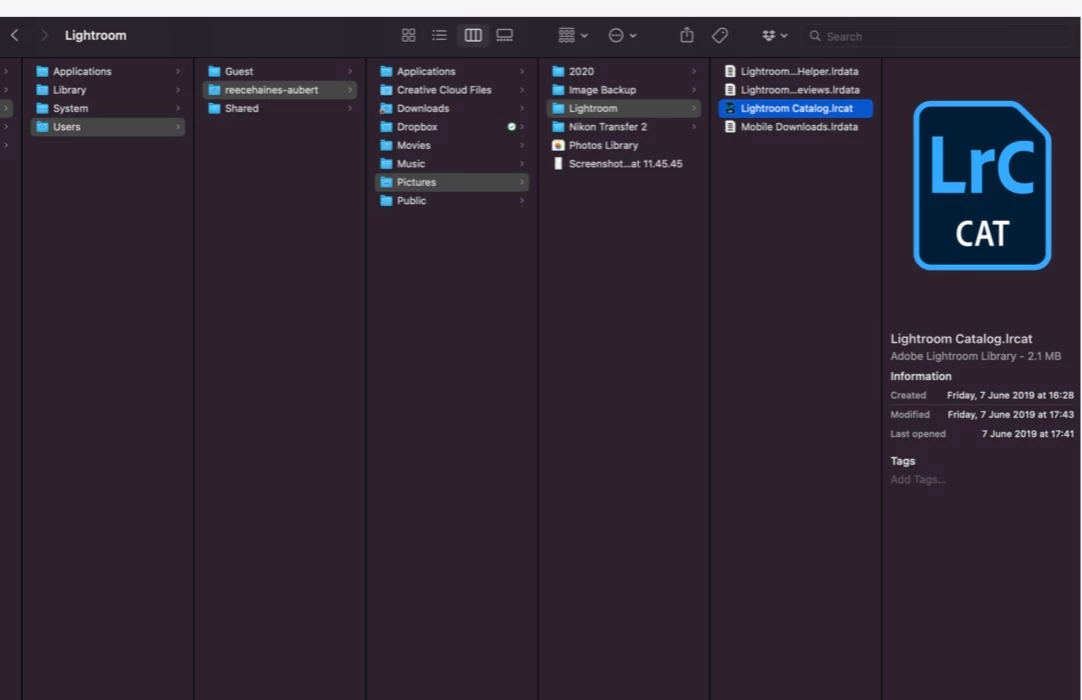1082x700 pixels.
Task: Select the Movies folder
Action: [x=451, y=146]
